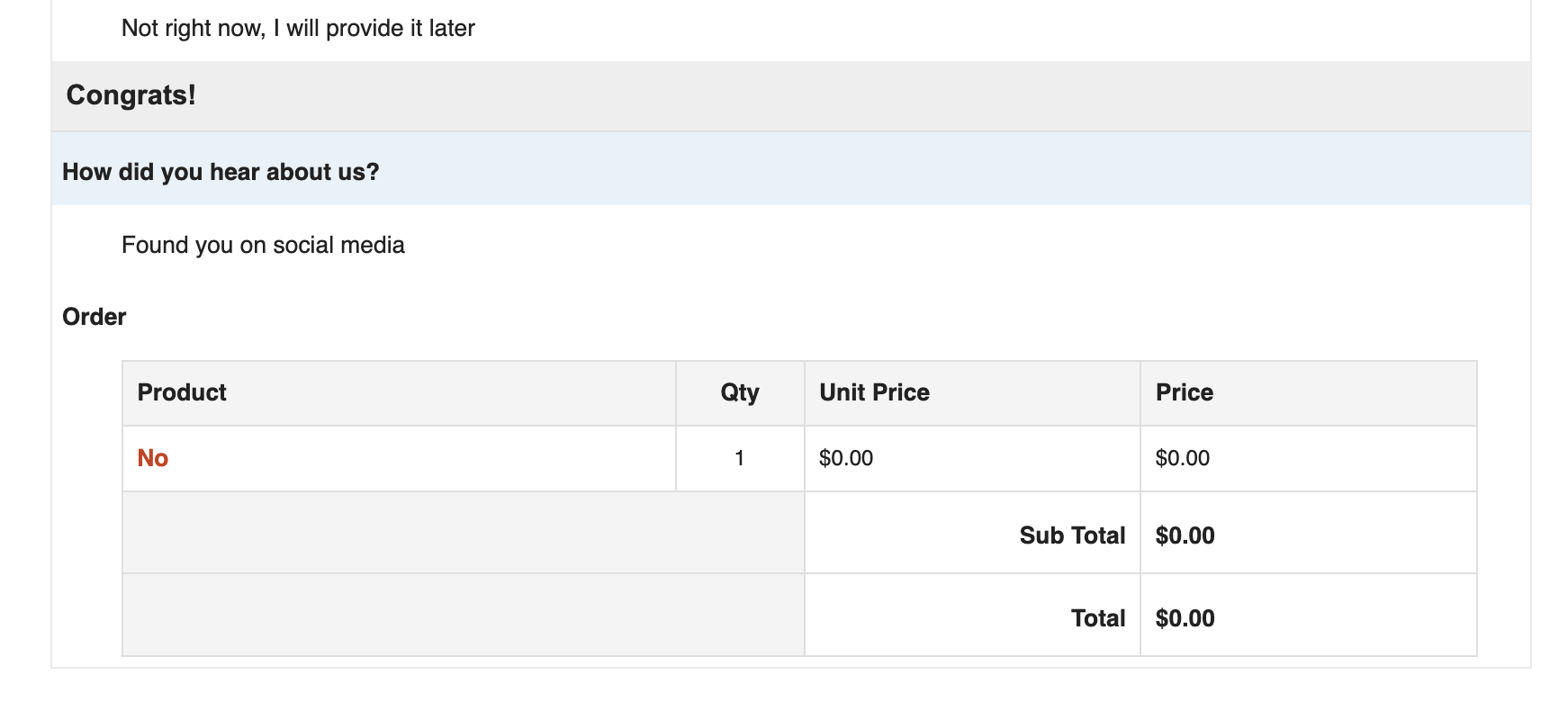Click the 'Unit Price' column header

pyautogui.click(x=972, y=393)
